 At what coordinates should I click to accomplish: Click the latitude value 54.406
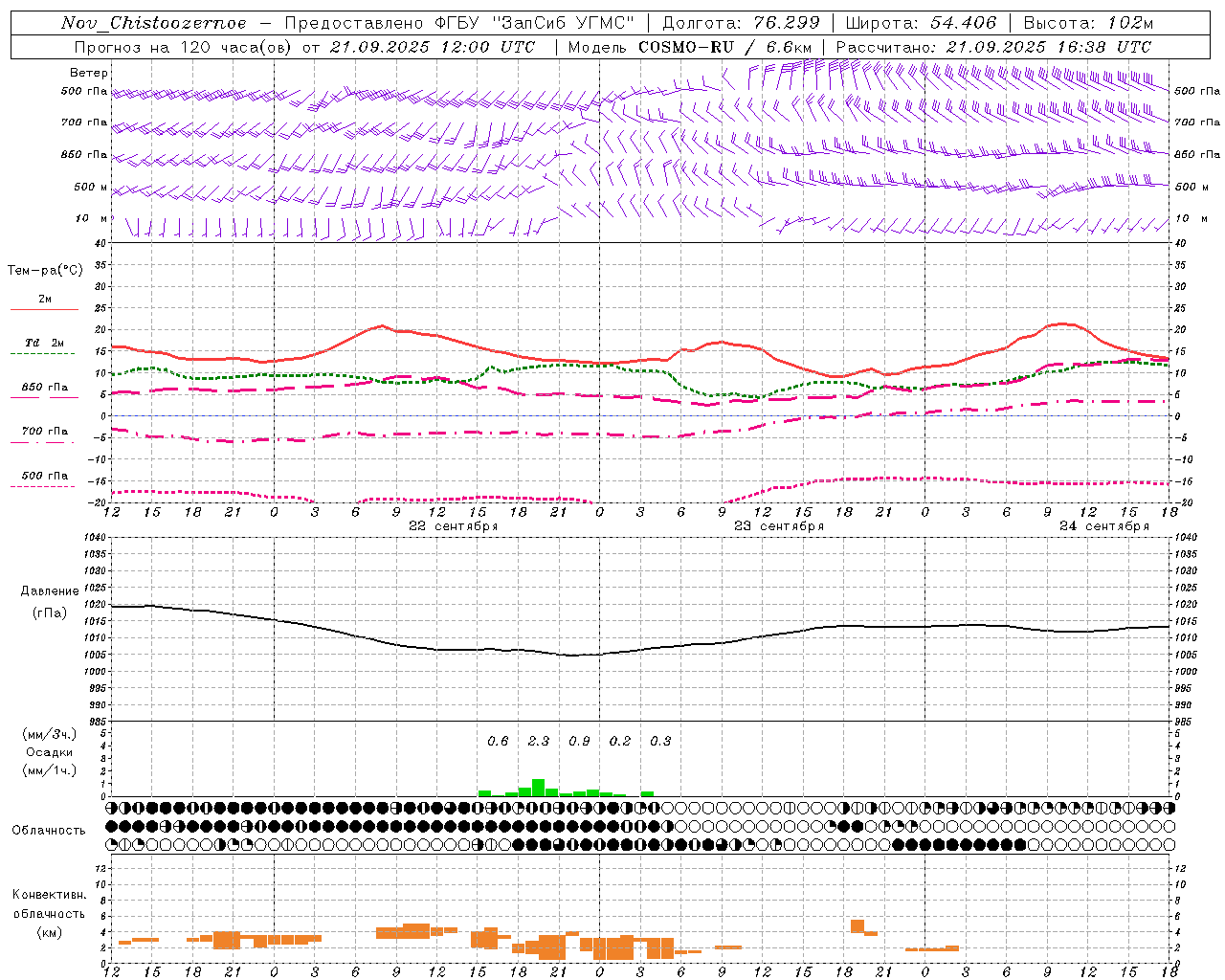click(964, 23)
